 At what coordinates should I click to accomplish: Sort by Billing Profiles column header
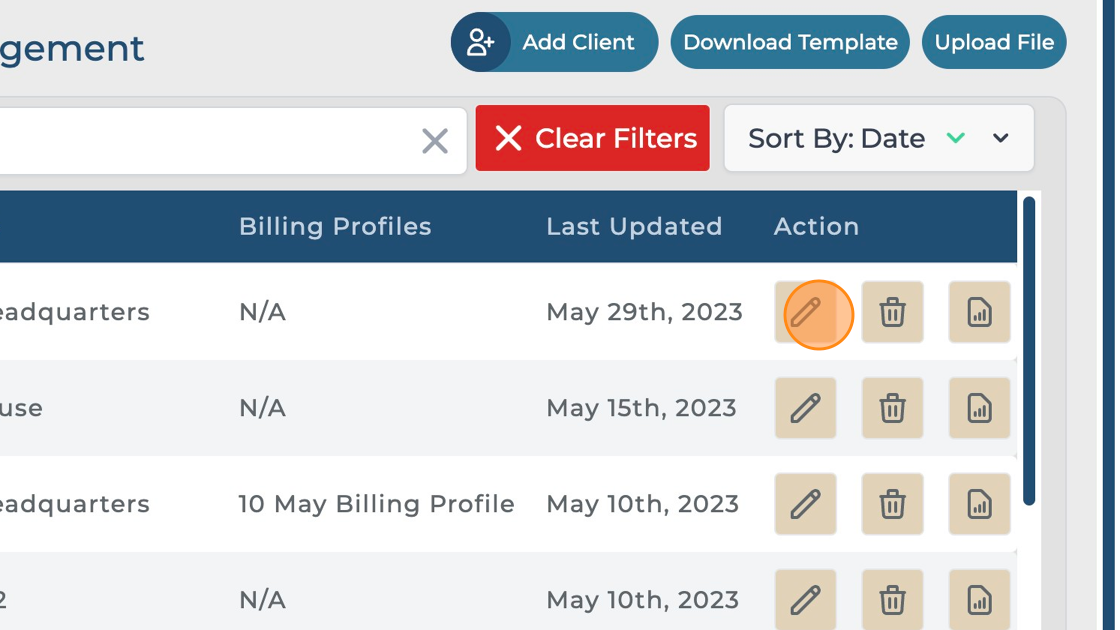pos(335,227)
